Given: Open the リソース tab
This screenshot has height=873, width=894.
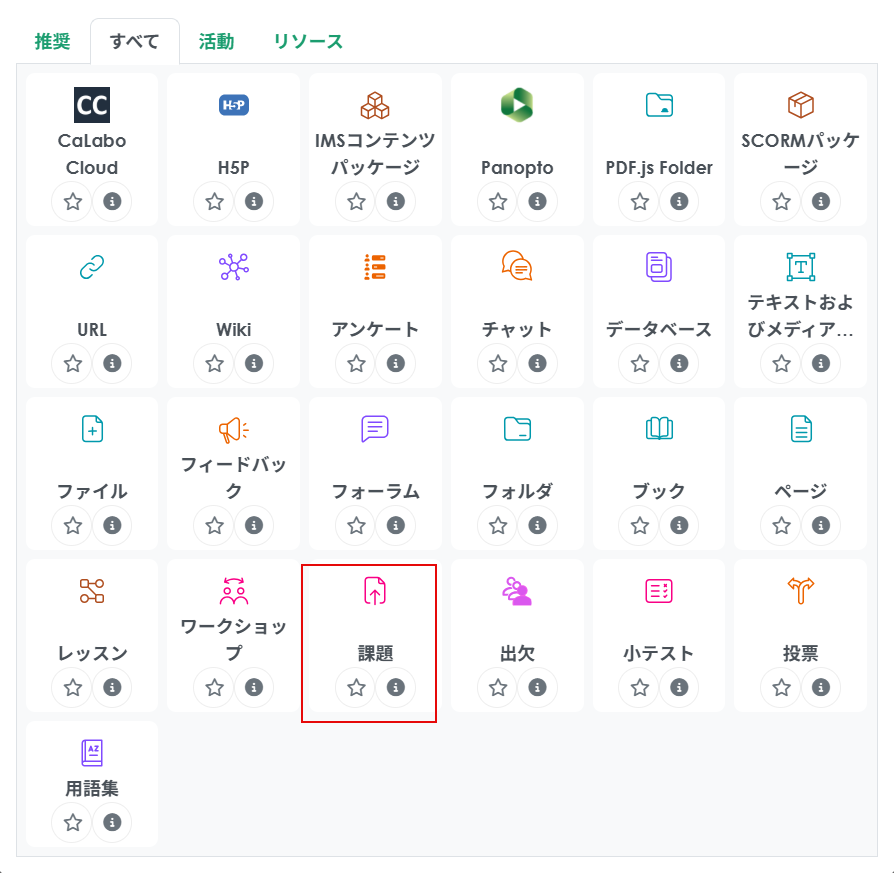Looking at the screenshot, I should [308, 42].
